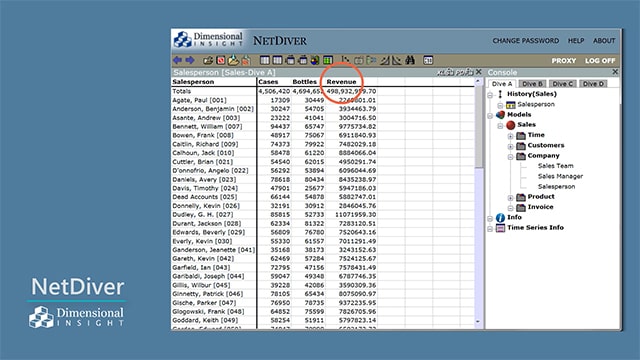Select Sales Manager under Company
Viewport: 640px width, 360px height.
pyautogui.click(x=560, y=176)
